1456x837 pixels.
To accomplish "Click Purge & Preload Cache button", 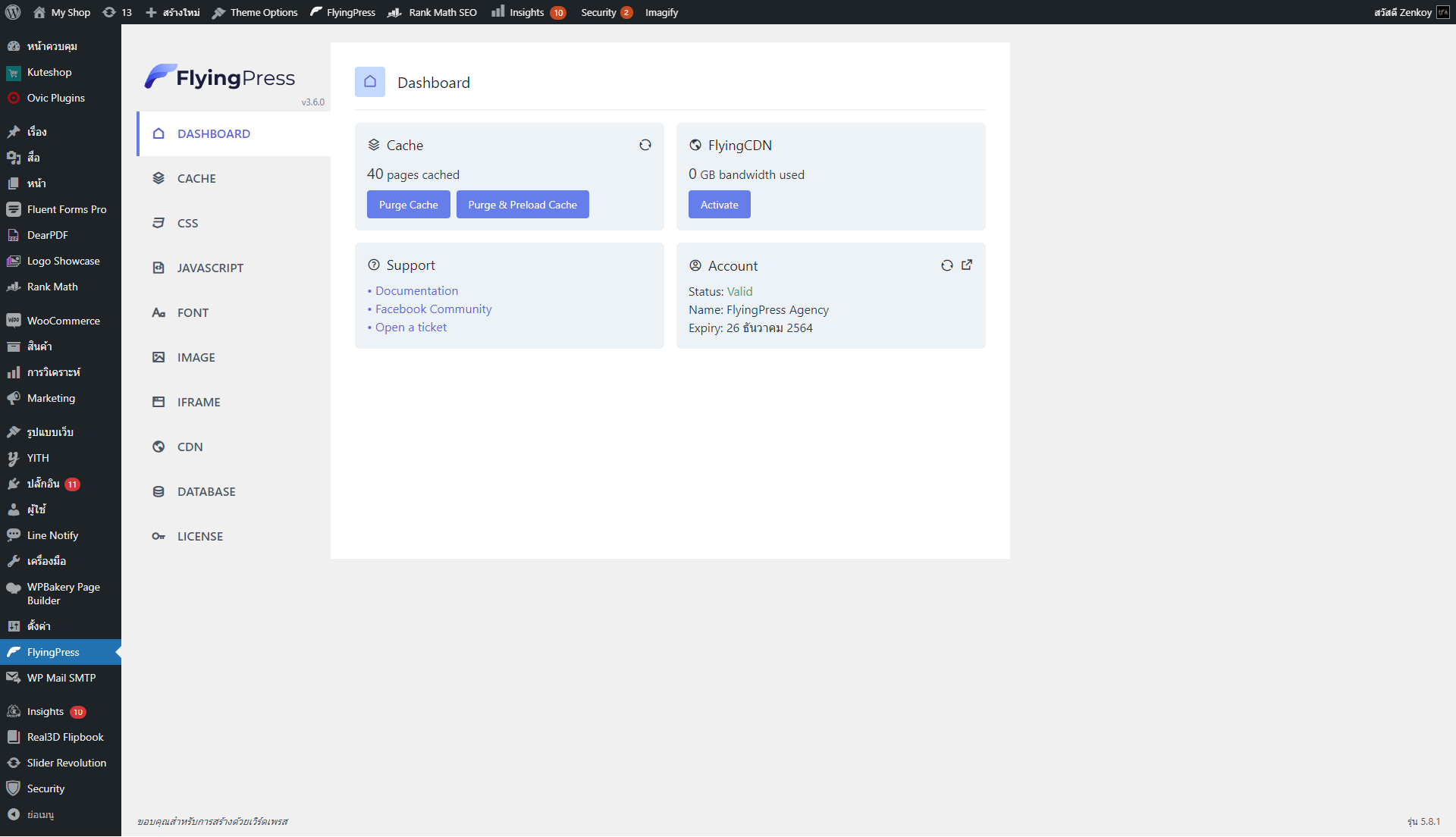I will pyautogui.click(x=522, y=205).
